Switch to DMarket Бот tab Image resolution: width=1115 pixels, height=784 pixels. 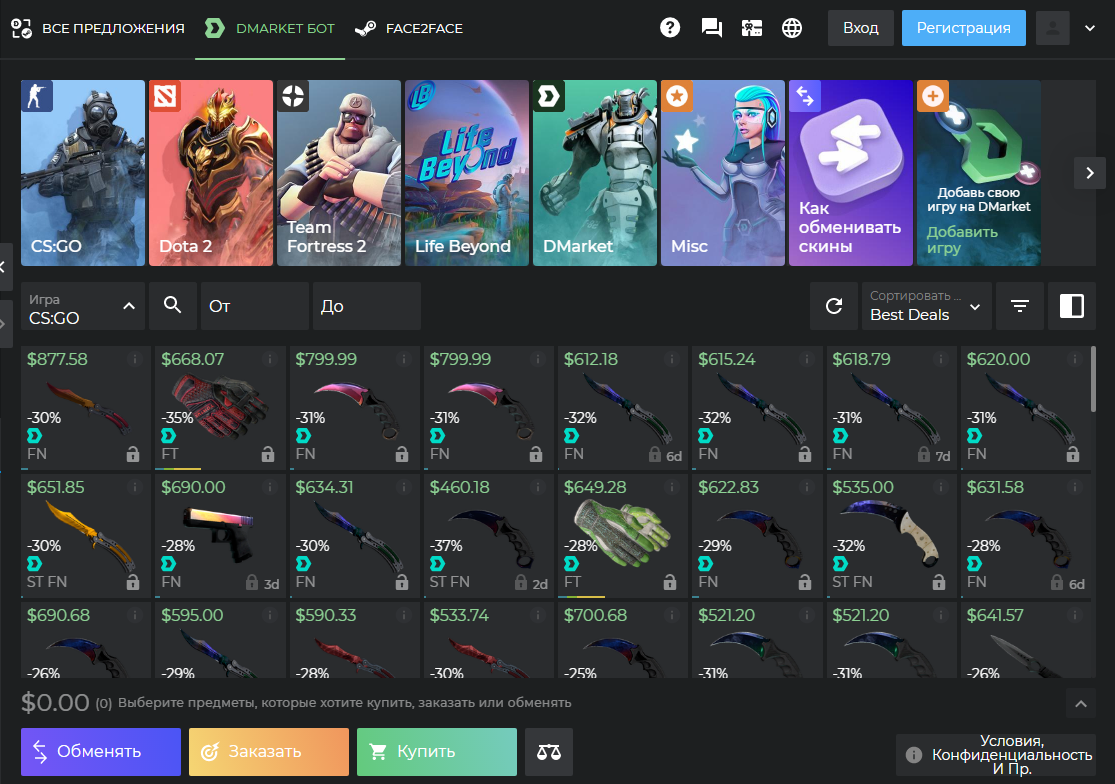tap(270, 28)
